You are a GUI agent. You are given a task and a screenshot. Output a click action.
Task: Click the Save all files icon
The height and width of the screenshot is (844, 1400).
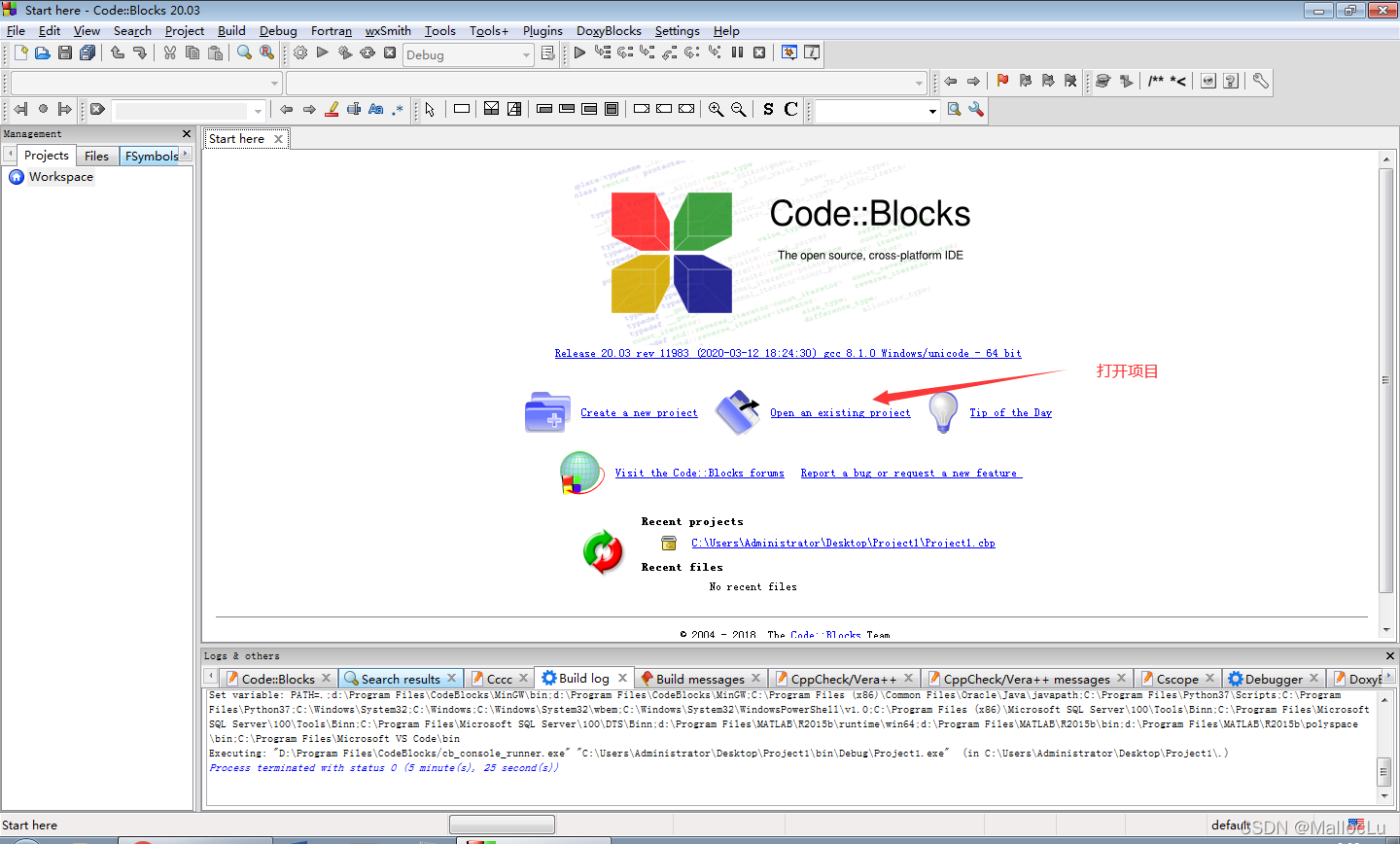point(87,53)
